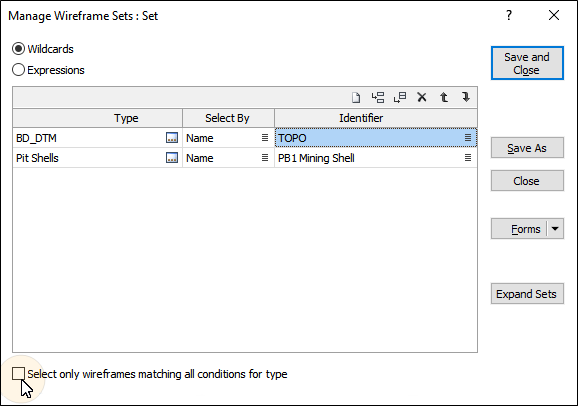This screenshot has width=578, height=406.
Task: Open Select By list for BD_DTM row
Action: tap(265, 138)
